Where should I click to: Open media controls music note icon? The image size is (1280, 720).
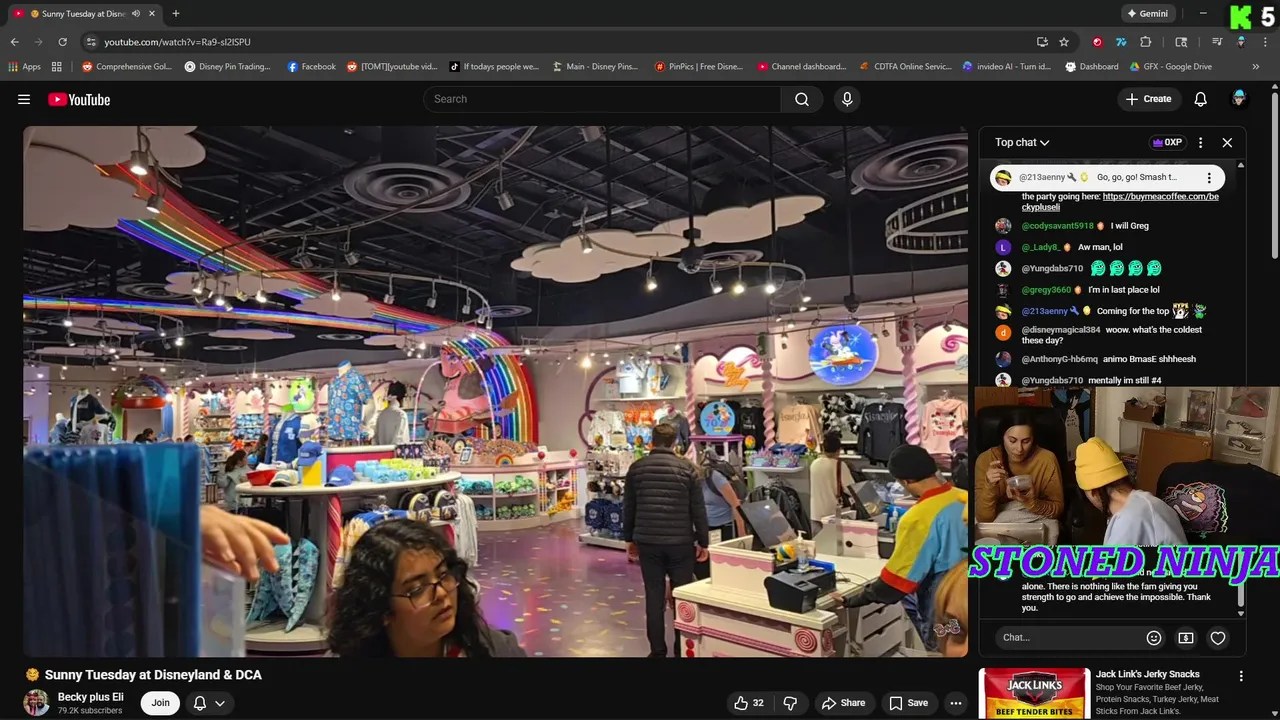pos(1217,42)
